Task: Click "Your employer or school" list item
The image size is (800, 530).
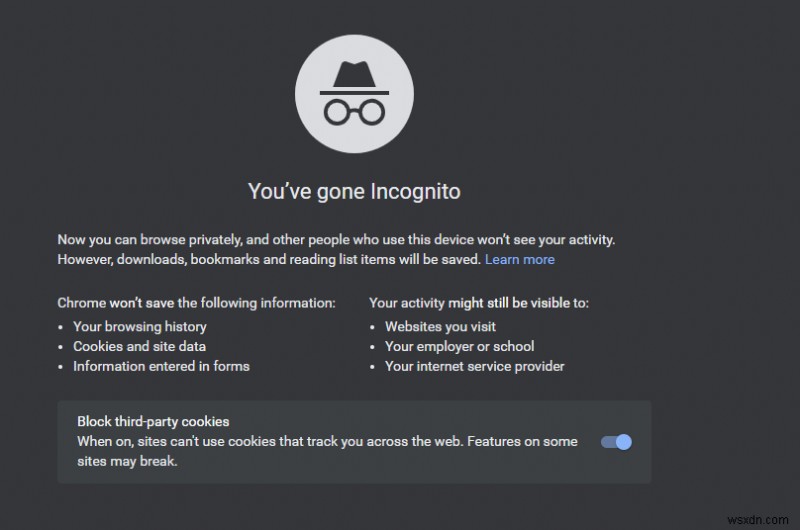Action: coord(459,347)
